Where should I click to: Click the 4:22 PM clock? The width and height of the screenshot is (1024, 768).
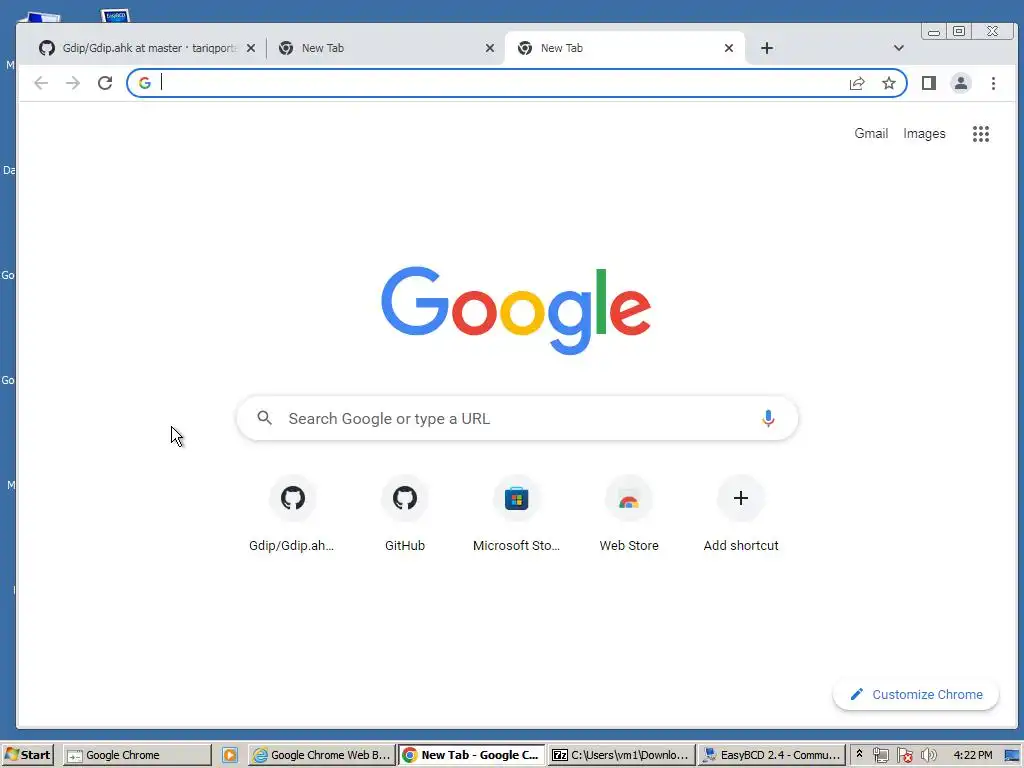tap(972, 755)
